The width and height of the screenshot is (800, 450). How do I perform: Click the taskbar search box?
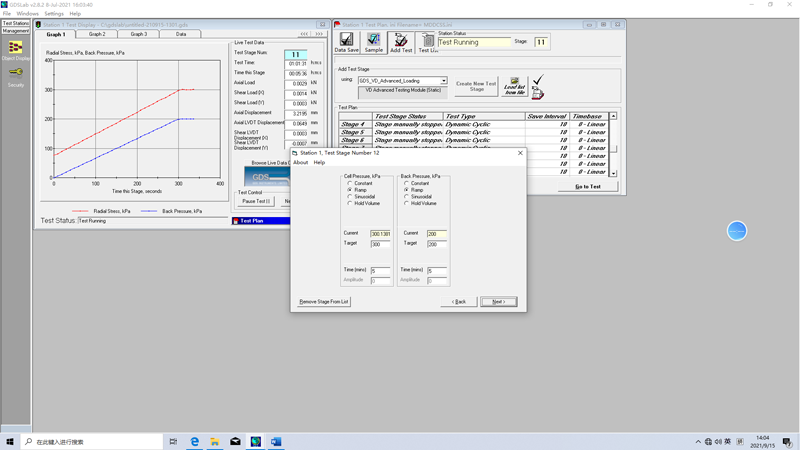click(x=92, y=441)
